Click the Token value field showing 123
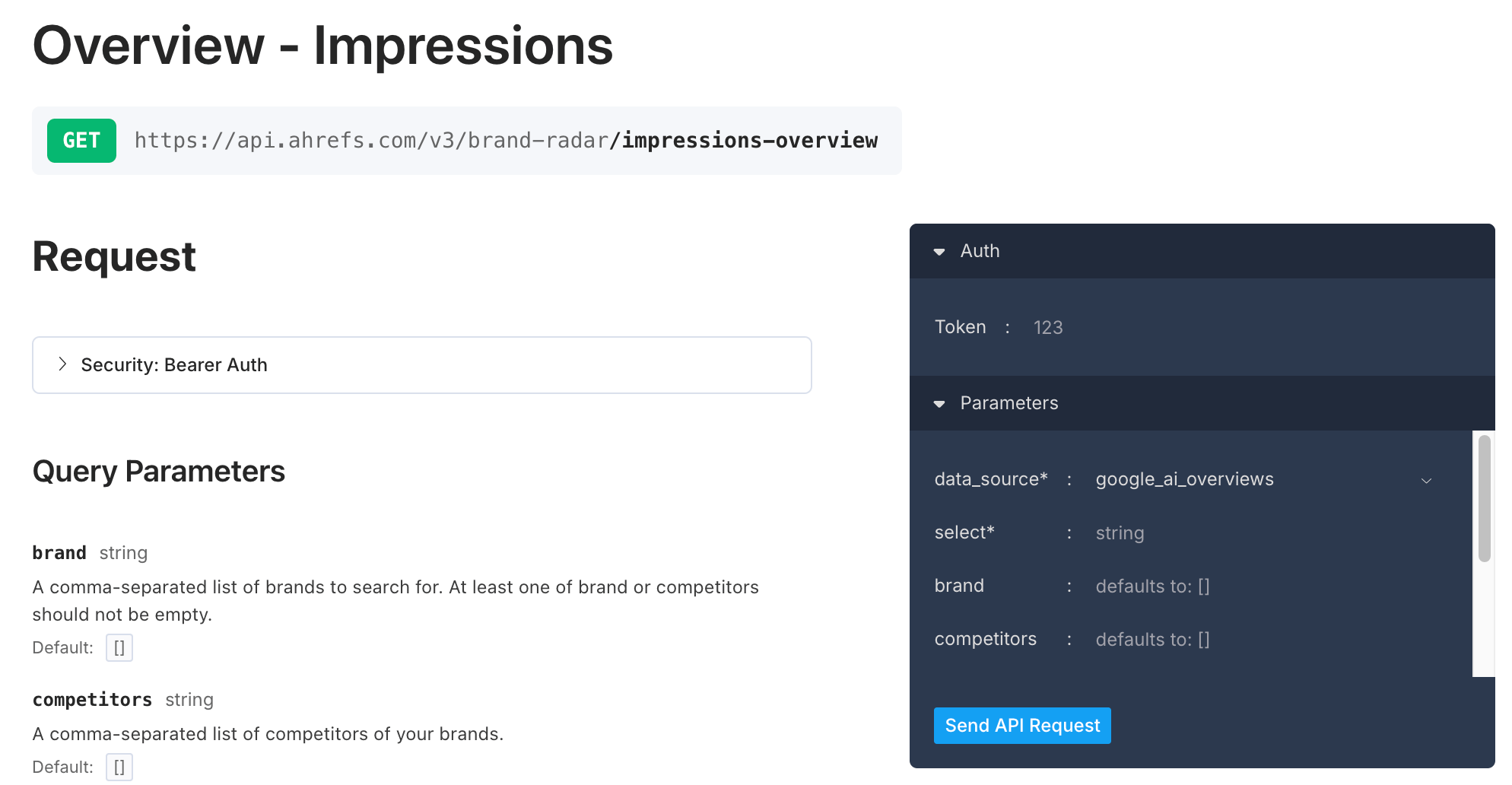 (1048, 327)
